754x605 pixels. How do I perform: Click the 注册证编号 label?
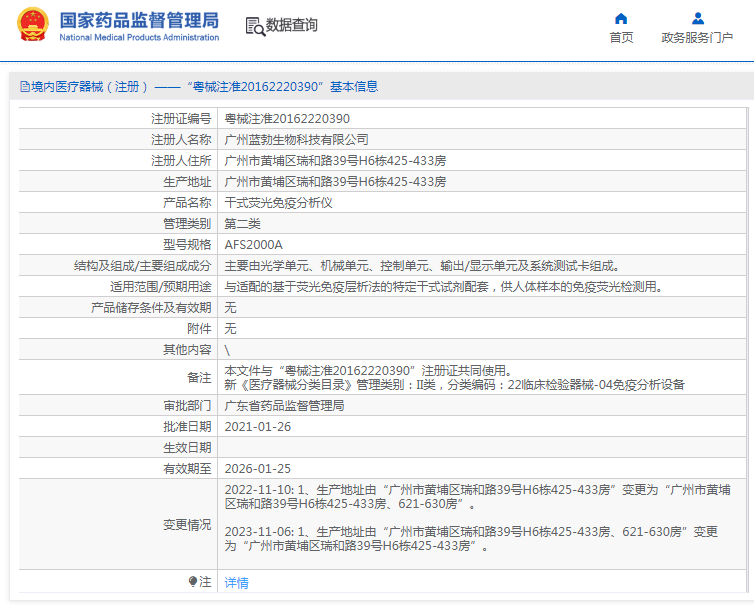181,119
